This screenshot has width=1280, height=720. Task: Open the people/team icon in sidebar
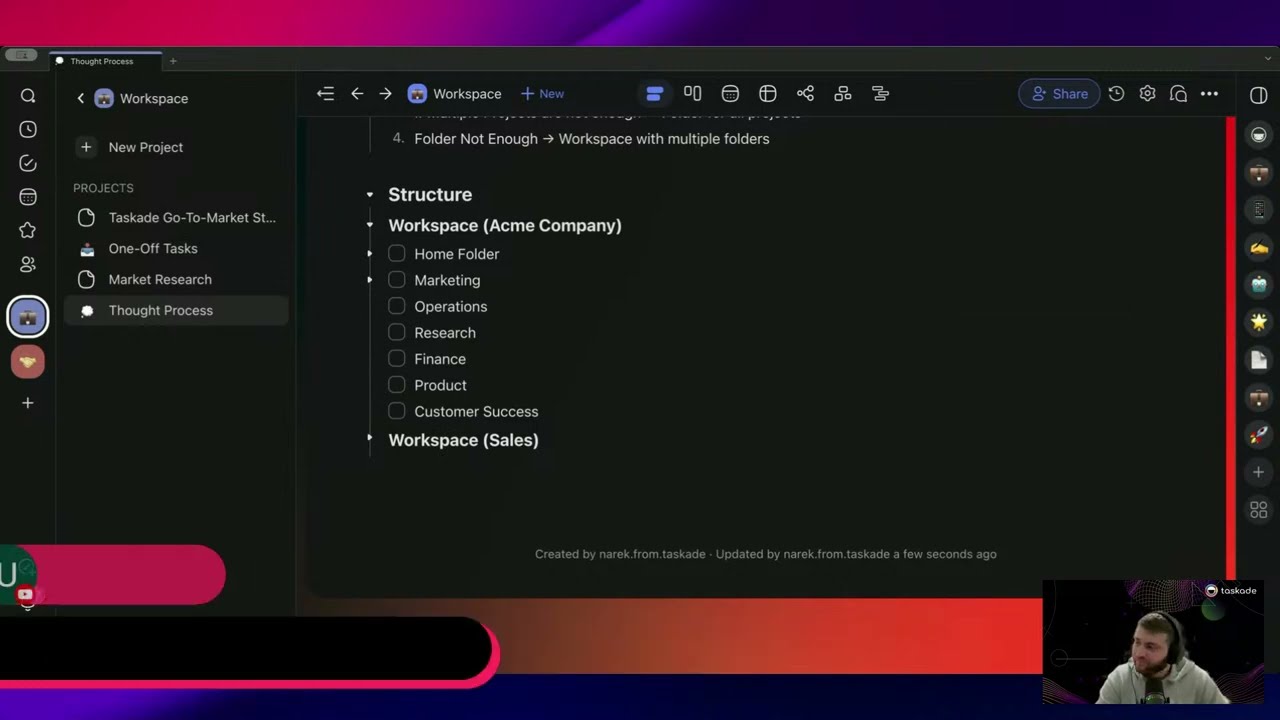(x=28, y=264)
